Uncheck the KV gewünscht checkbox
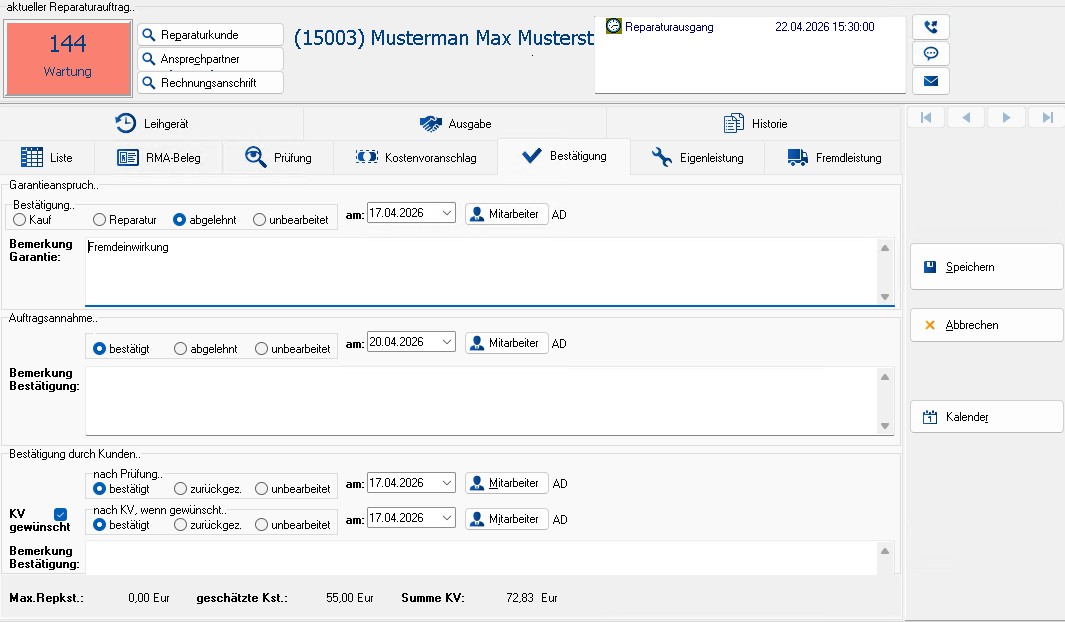The height and width of the screenshot is (622, 1065). coord(60,514)
